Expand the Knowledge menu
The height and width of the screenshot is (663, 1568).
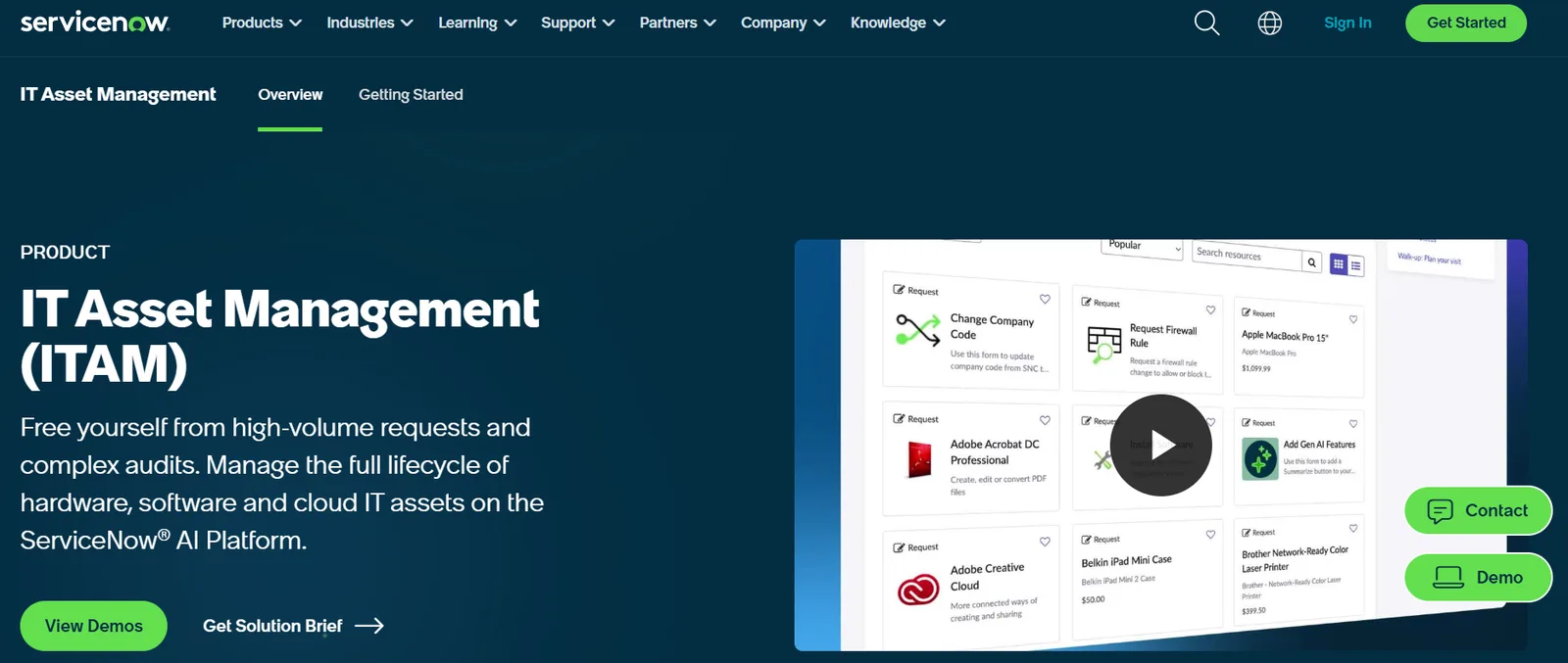(x=898, y=23)
